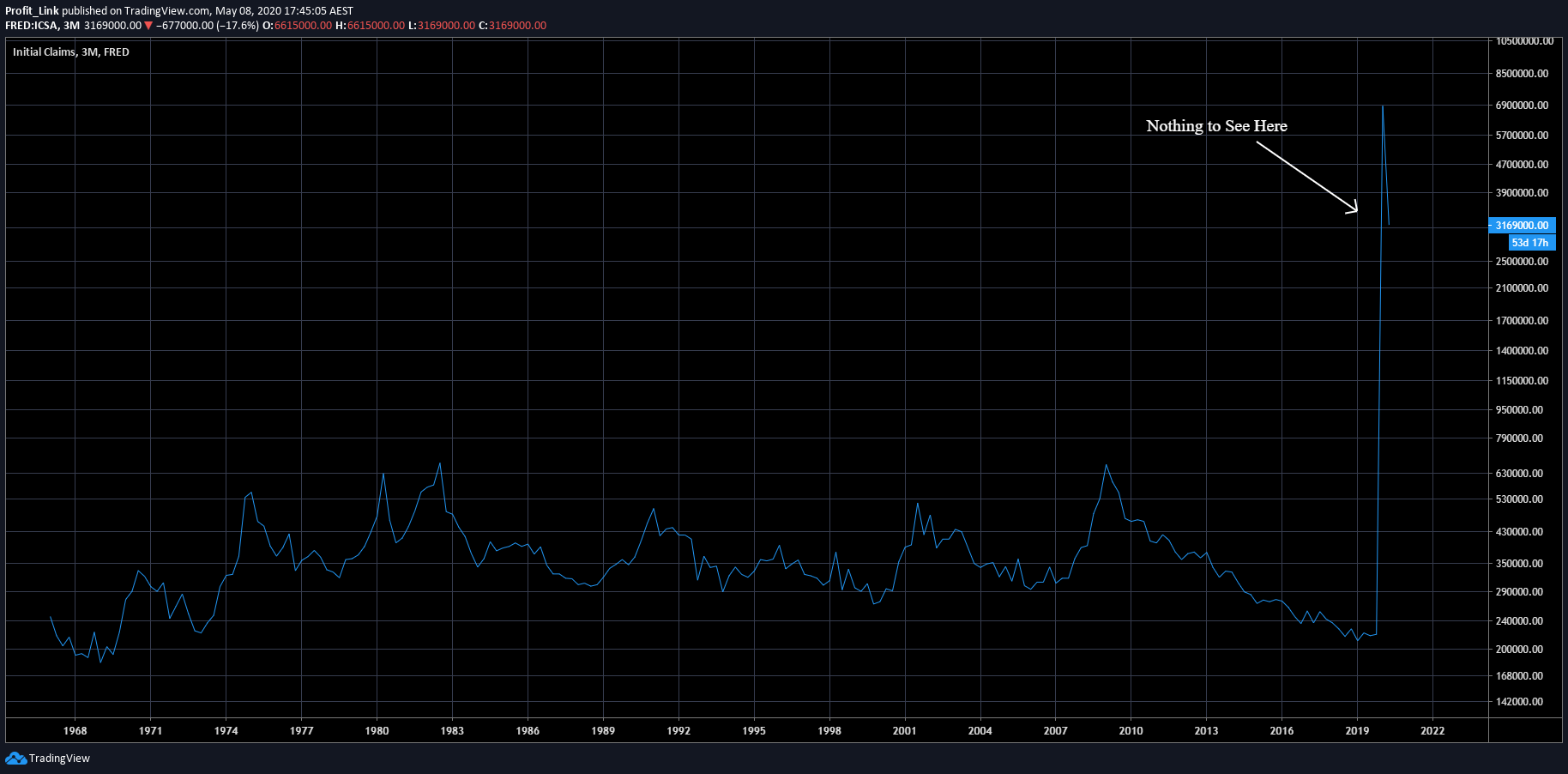Click the Profit_Link author name

pyautogui.click(x=32, y=11)
